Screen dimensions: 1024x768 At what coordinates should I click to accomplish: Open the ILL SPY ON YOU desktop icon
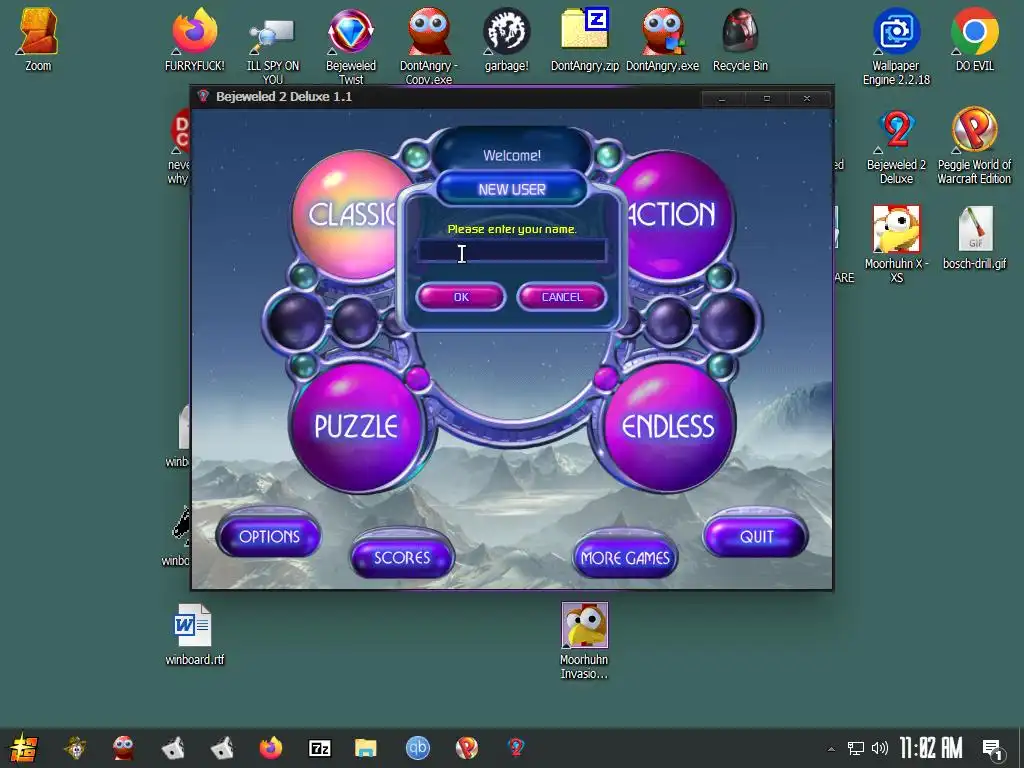coord(272,47)
